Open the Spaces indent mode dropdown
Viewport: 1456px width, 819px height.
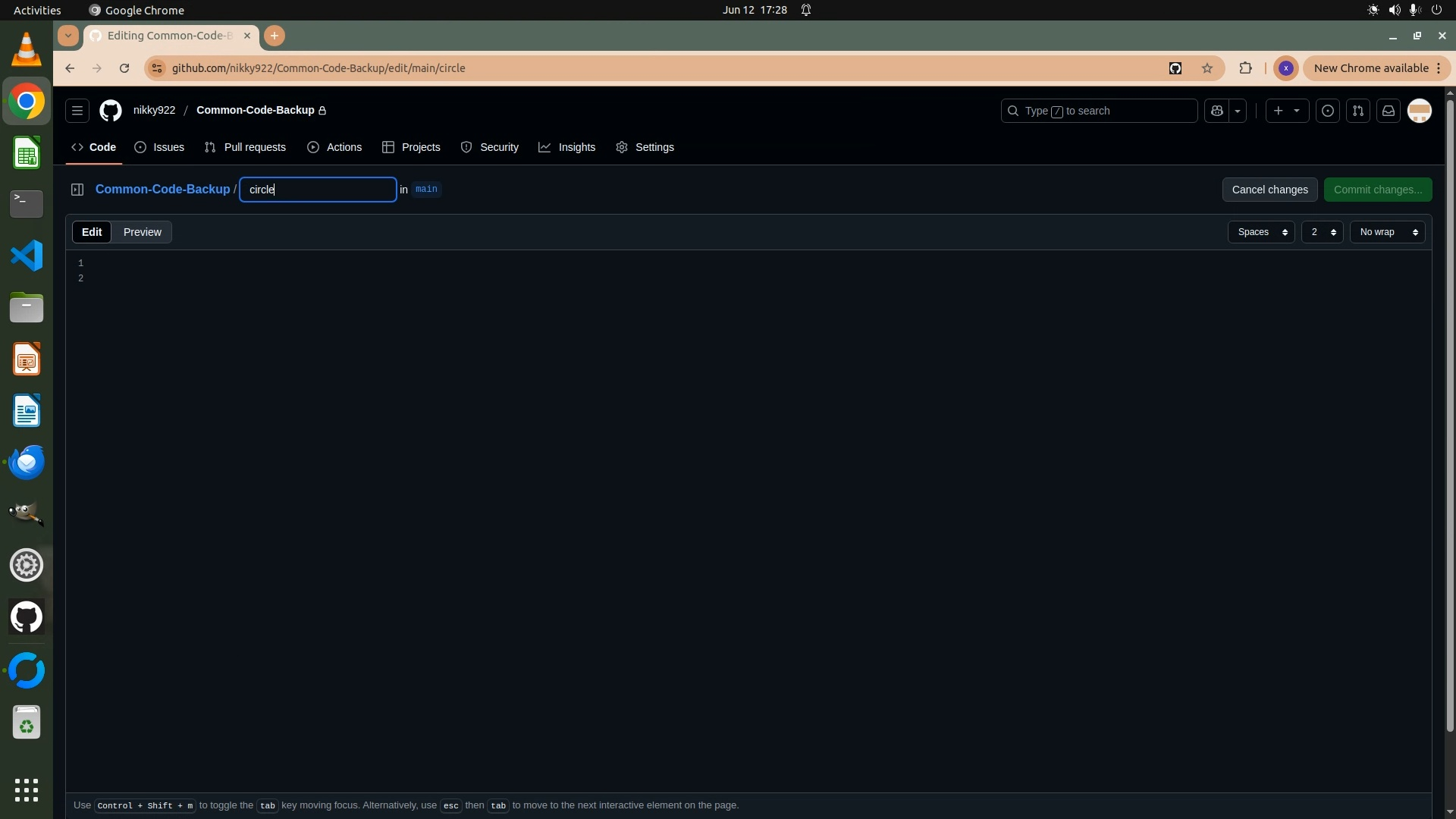coord(1261,232)
